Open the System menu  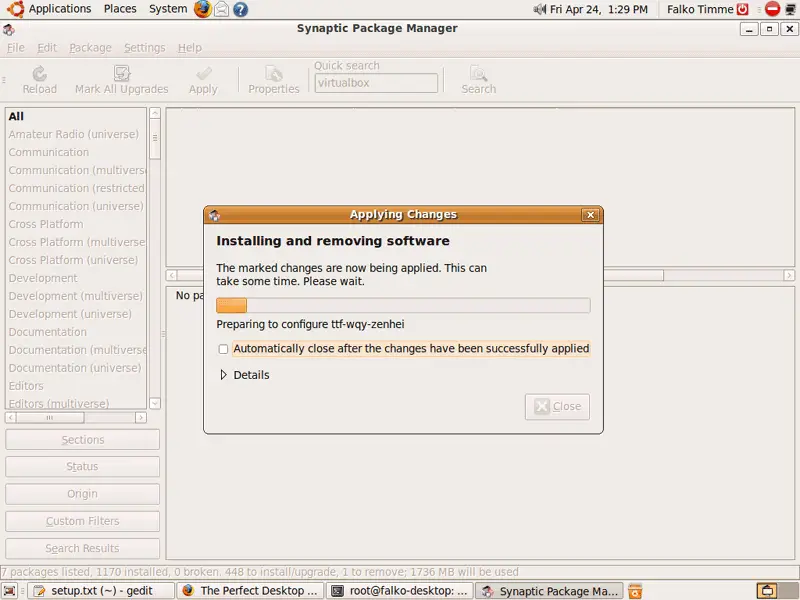click(168, 9)
